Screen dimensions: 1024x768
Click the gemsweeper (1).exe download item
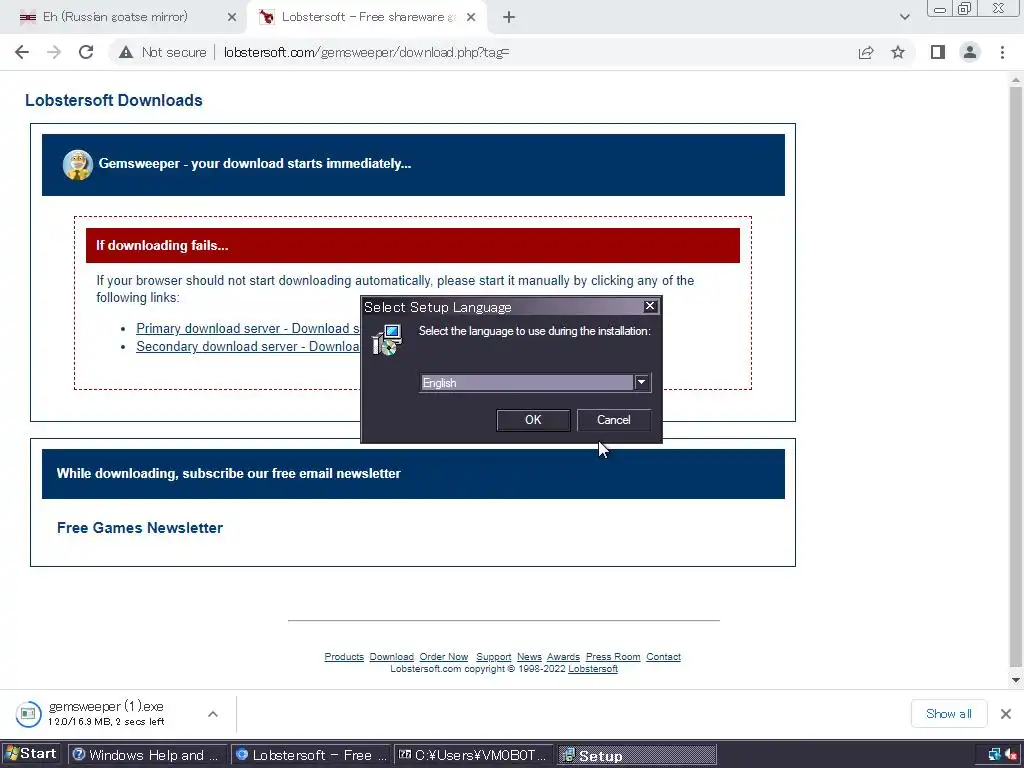[108, 714]
